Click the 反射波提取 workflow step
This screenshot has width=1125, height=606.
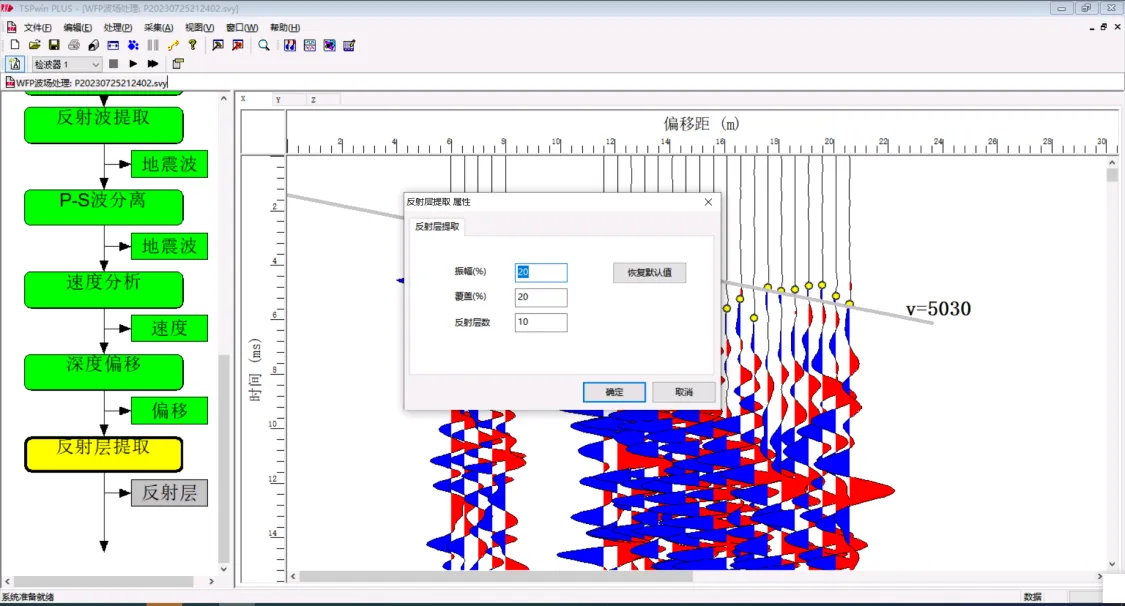coord(104,125)
